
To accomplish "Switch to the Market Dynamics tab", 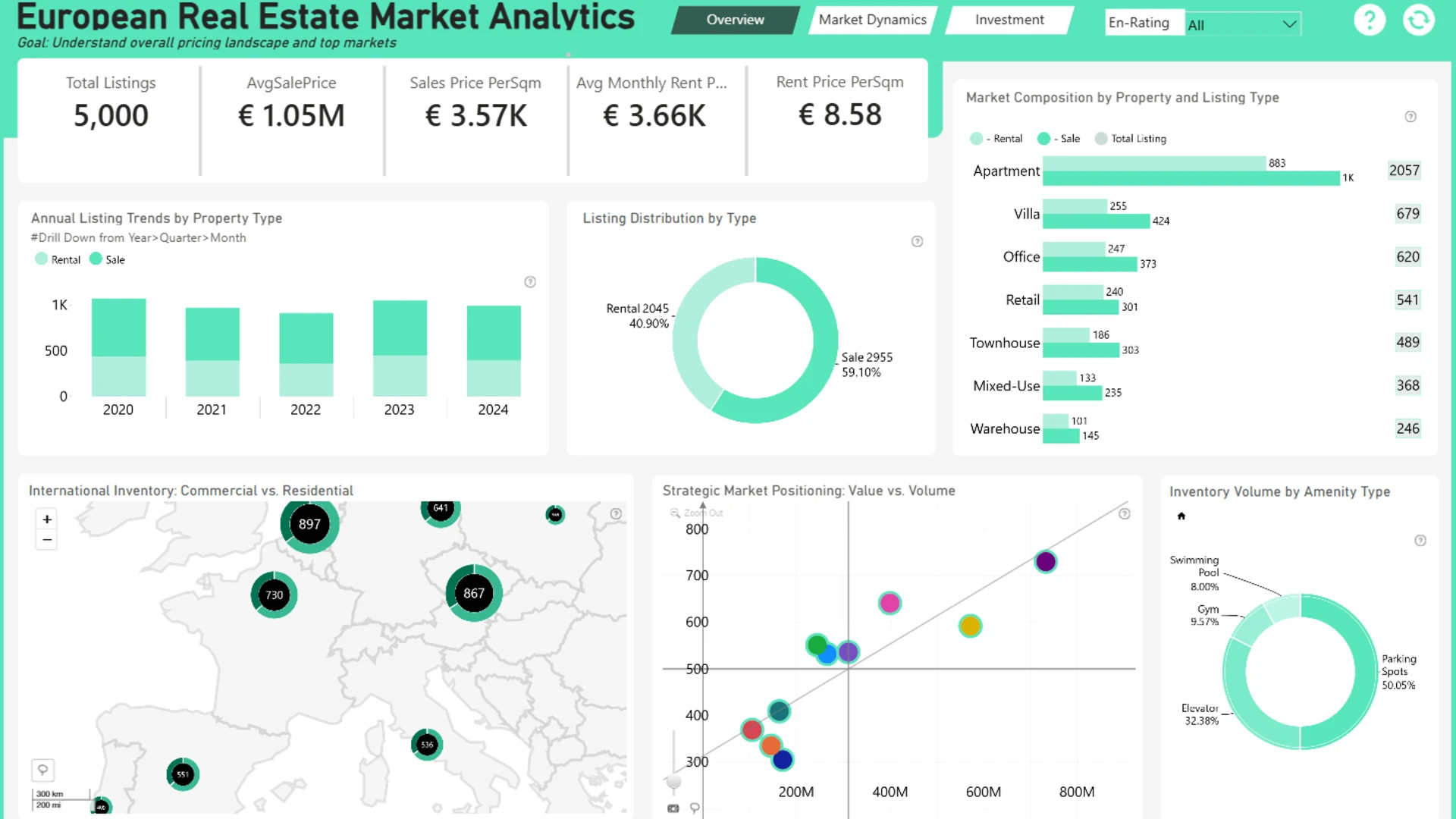I will coord(872,20).
